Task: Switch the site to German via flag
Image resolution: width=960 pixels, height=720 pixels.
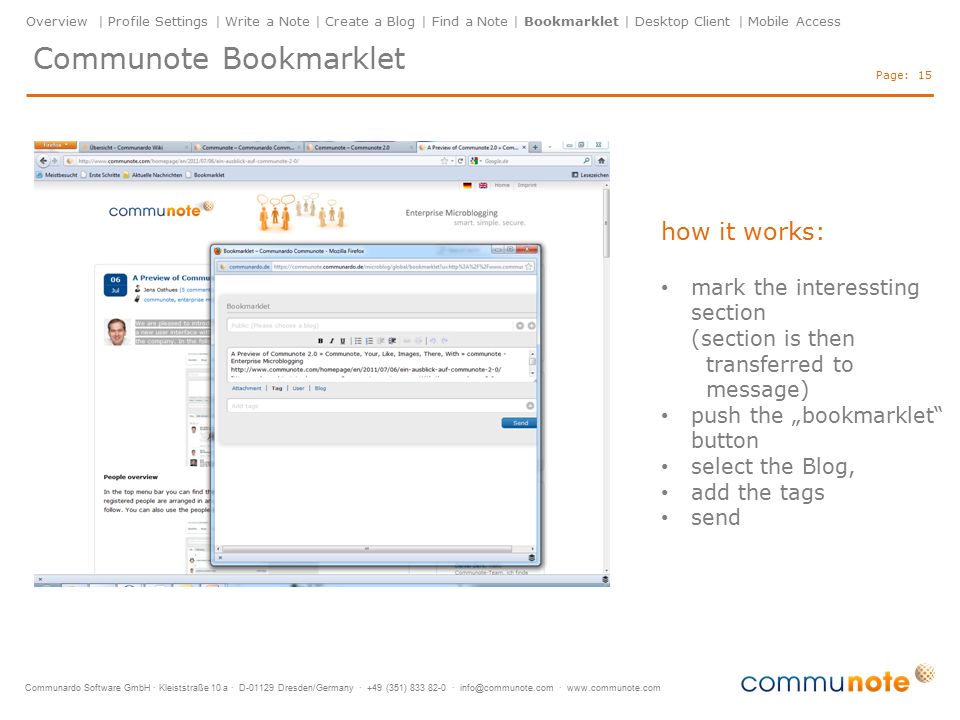Action: [x=468, y=185]
